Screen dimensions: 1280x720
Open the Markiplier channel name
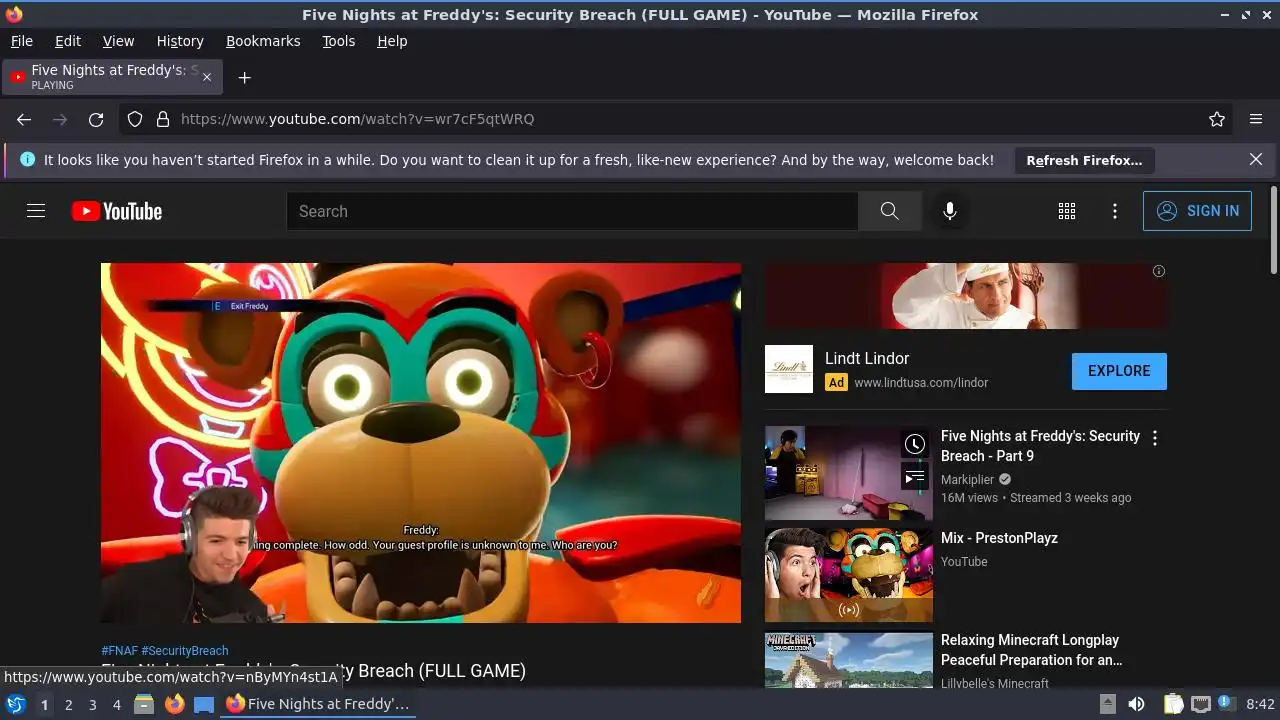pos(968,479)
